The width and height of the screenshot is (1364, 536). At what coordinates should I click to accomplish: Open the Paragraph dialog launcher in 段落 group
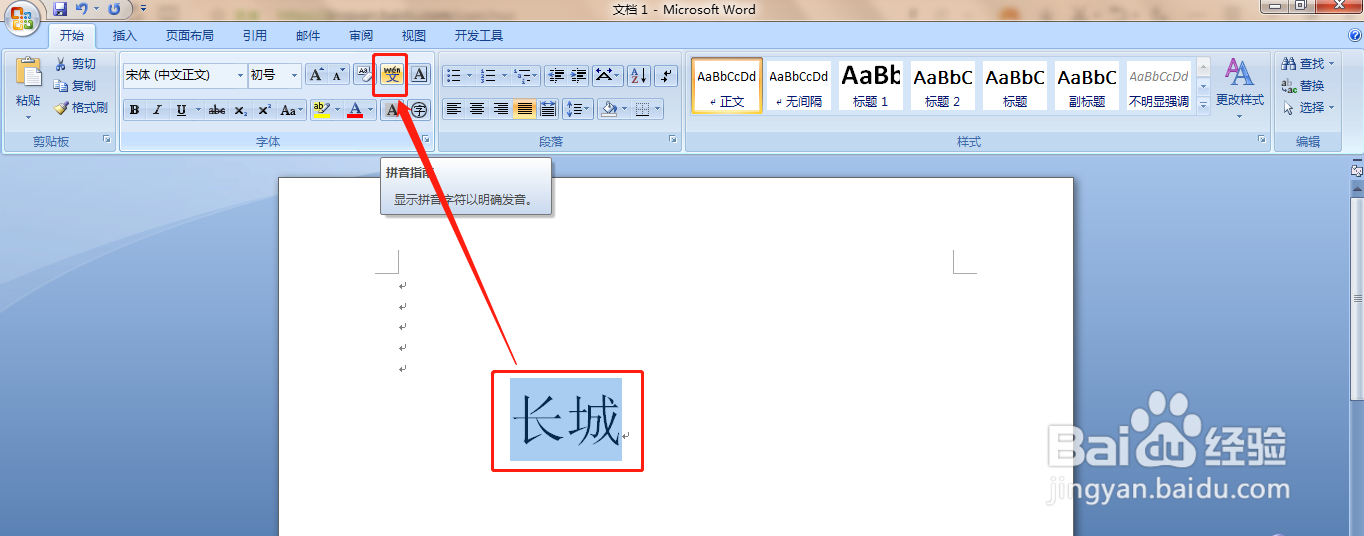[673, 140]
